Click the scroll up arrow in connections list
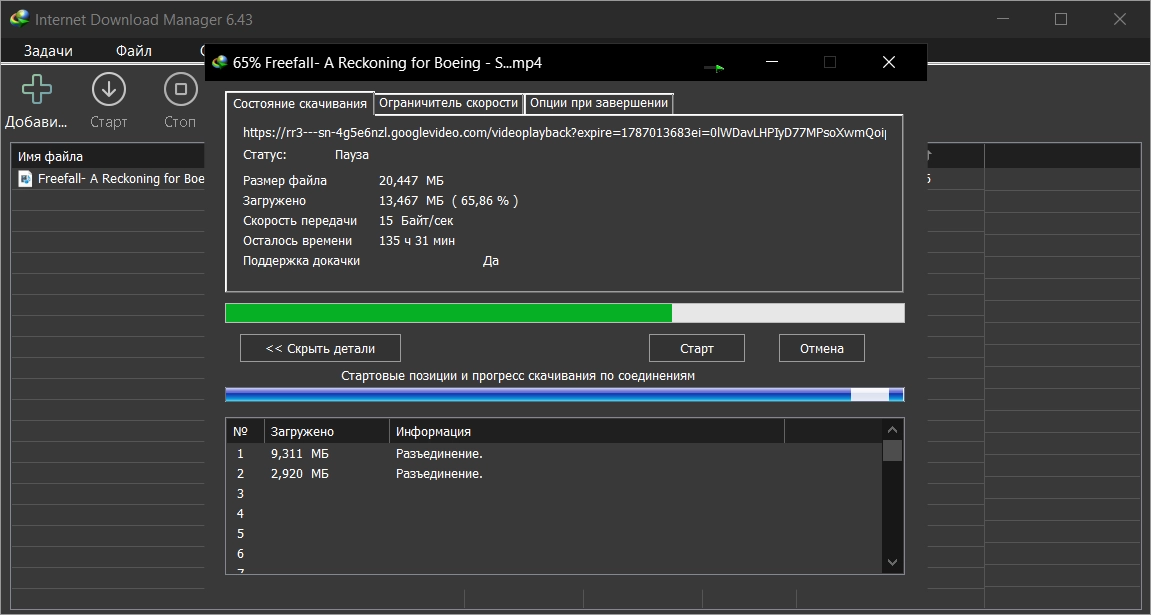This screenshot has width=1151, height=615. point(893,431)
